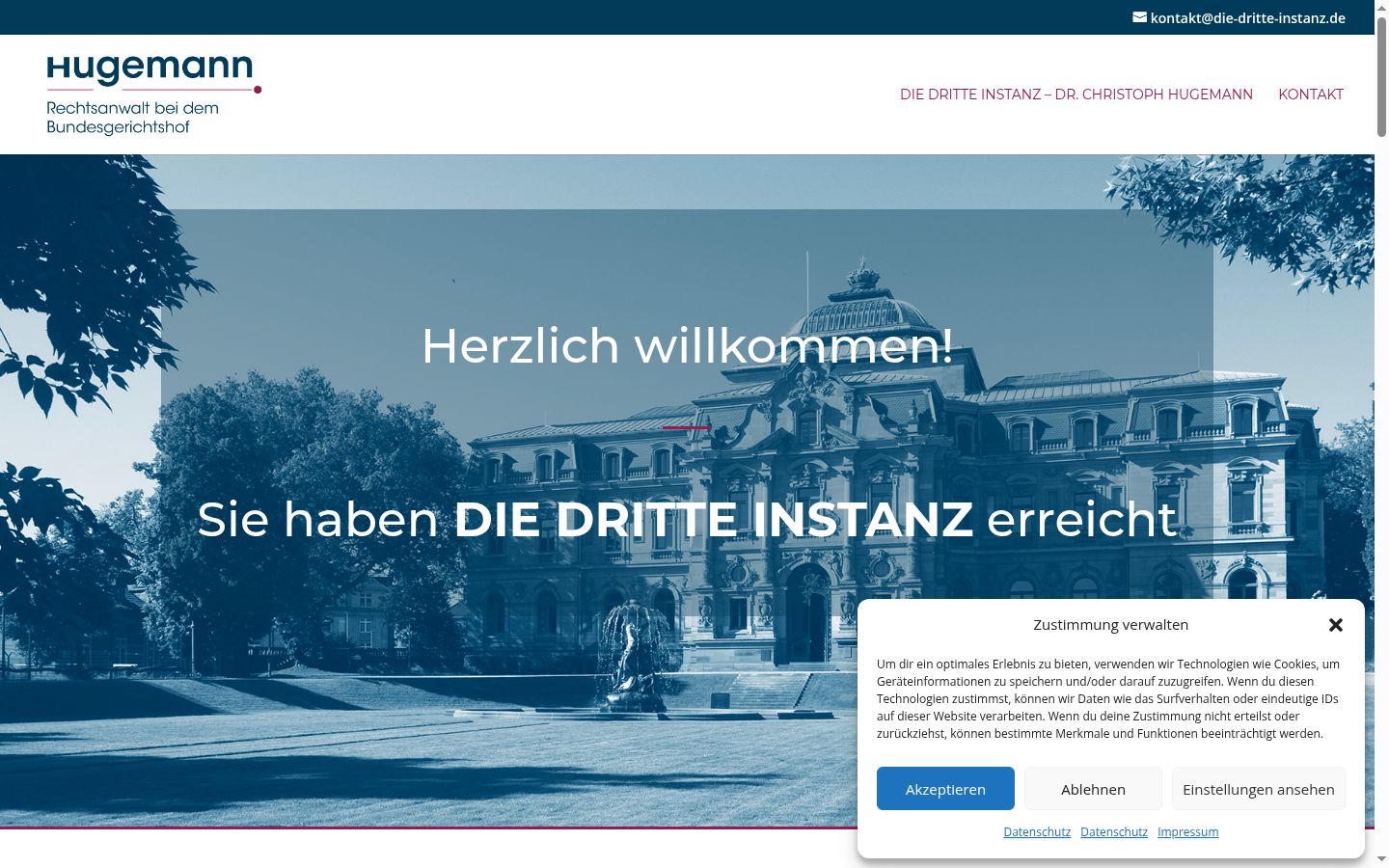
Task: Click the 'Herzlich willkommen!' heading
Action: point(687,345)
